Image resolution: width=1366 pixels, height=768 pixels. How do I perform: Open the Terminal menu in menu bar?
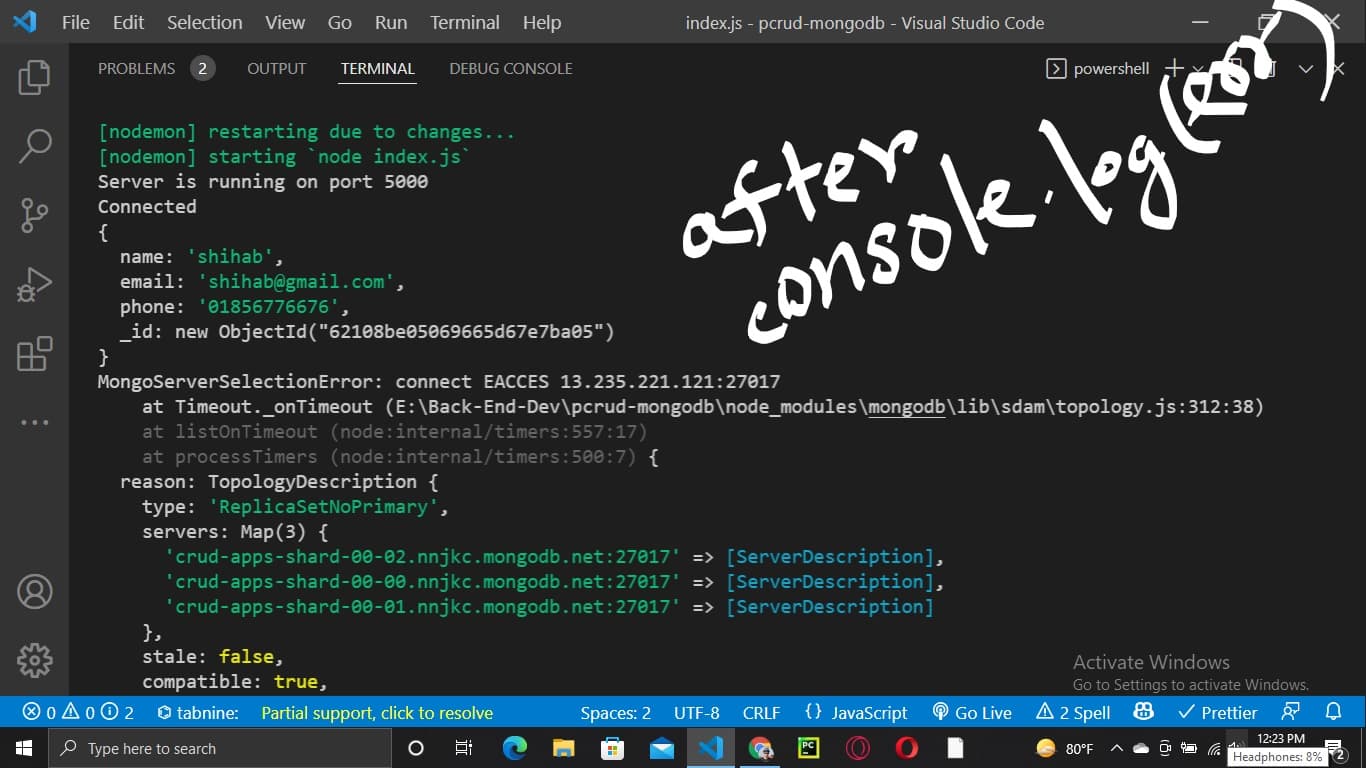tap(464, 22)
